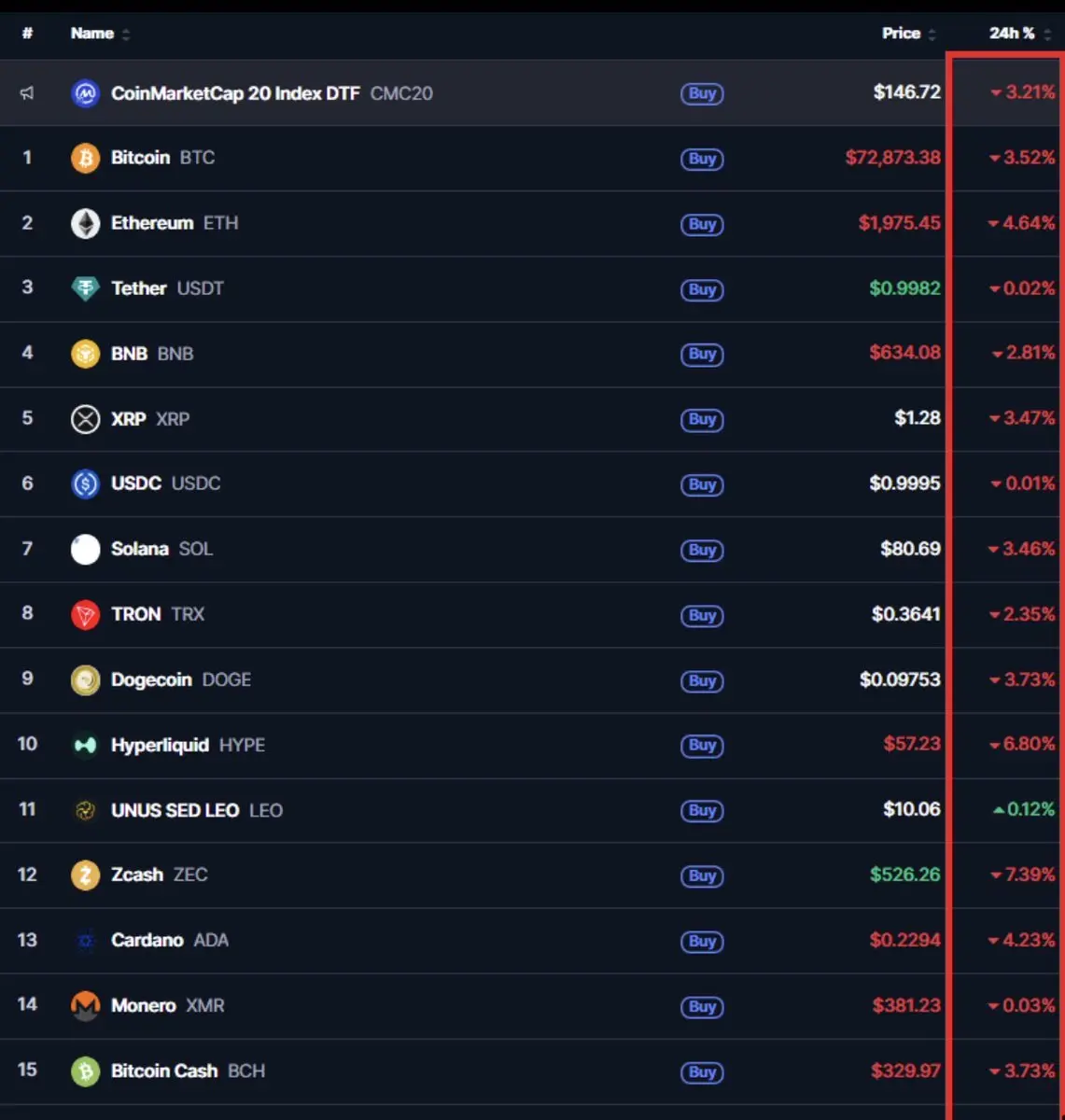
Task: Click the TRON coin icon
Action: click(x=85, y=614)
